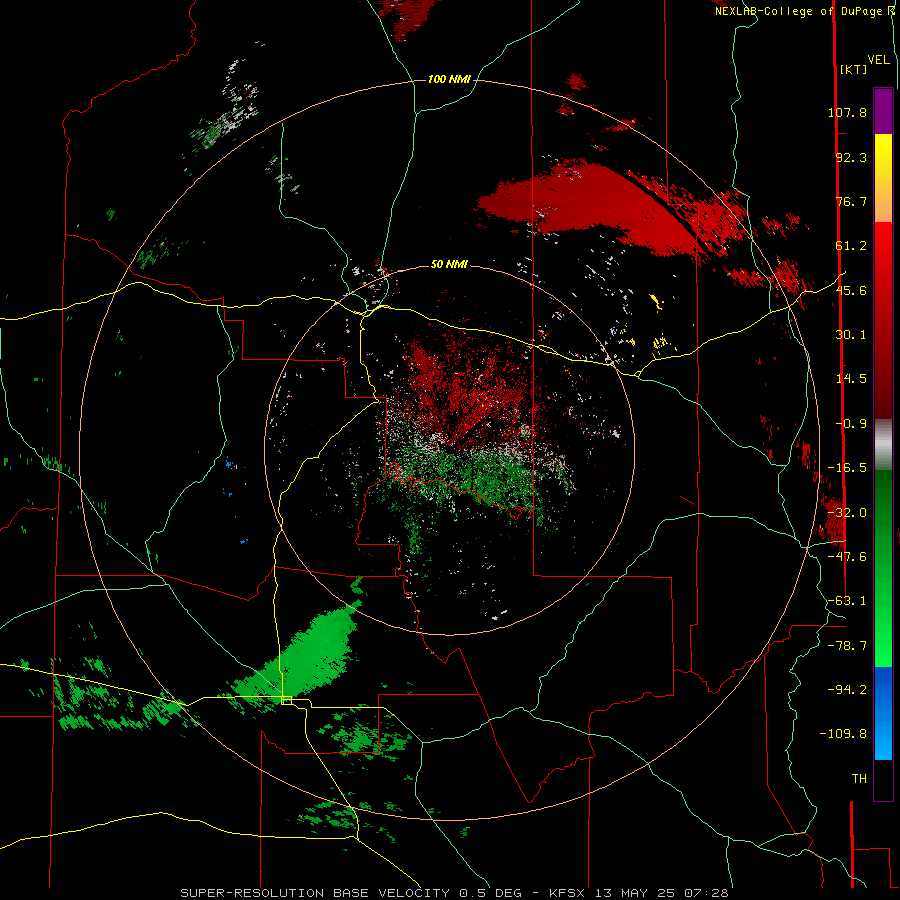
Task: Select the 45.6 legend value
Action: [x=851, y=290]
